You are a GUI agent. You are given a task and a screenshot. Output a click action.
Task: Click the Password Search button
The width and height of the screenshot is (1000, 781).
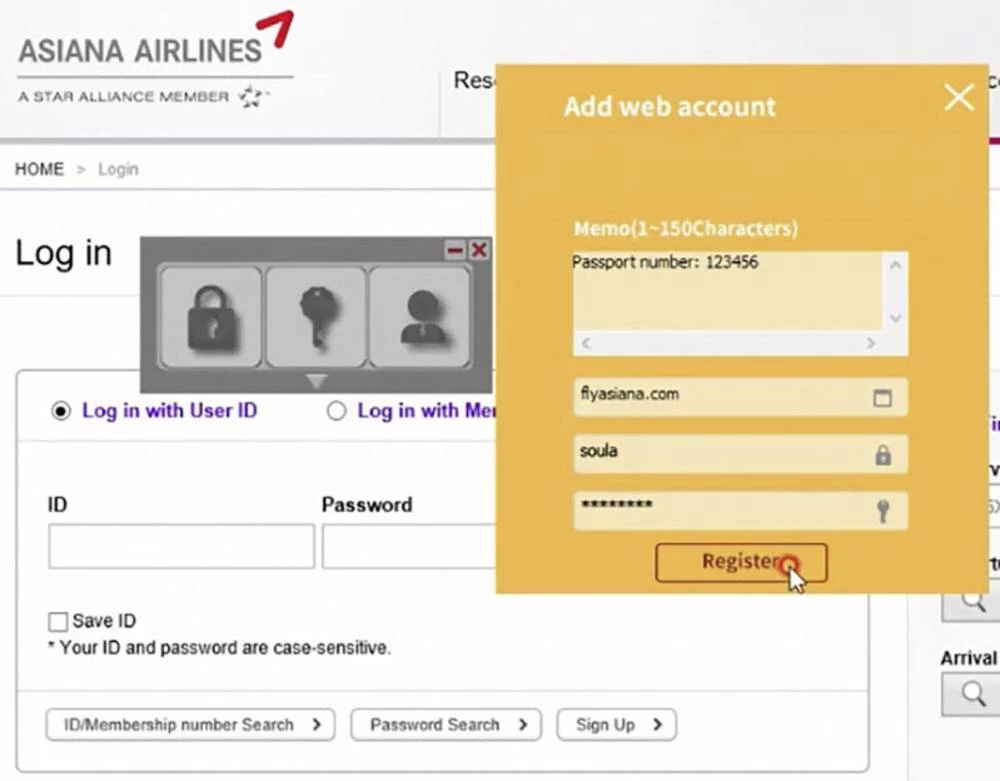pos(445,725)
